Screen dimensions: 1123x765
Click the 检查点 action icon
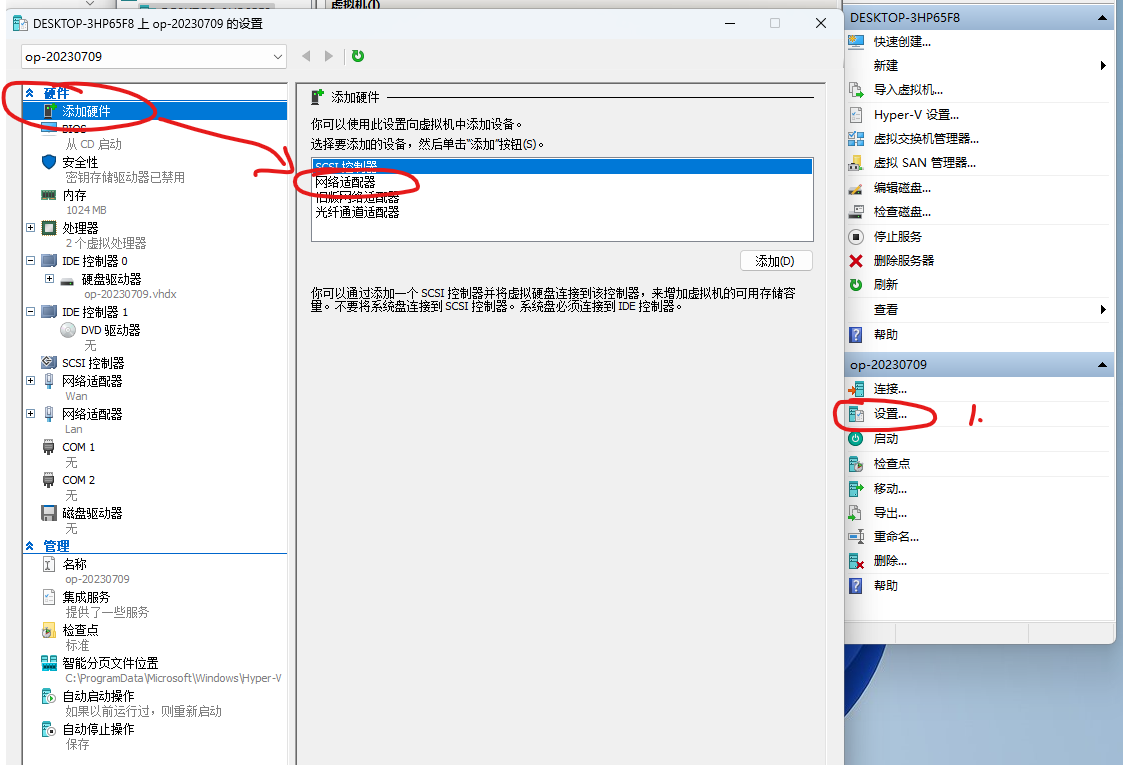tap(856, 464)
